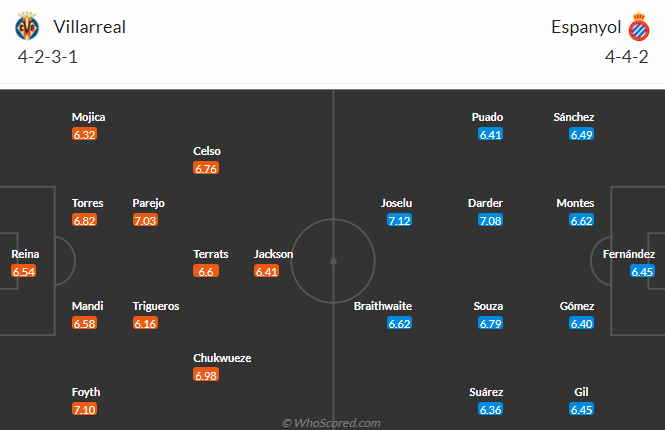This screenshot has height=430, width=665.
Task: Select Parejo's 7.03 rating badge
Action: click(145, 221)
